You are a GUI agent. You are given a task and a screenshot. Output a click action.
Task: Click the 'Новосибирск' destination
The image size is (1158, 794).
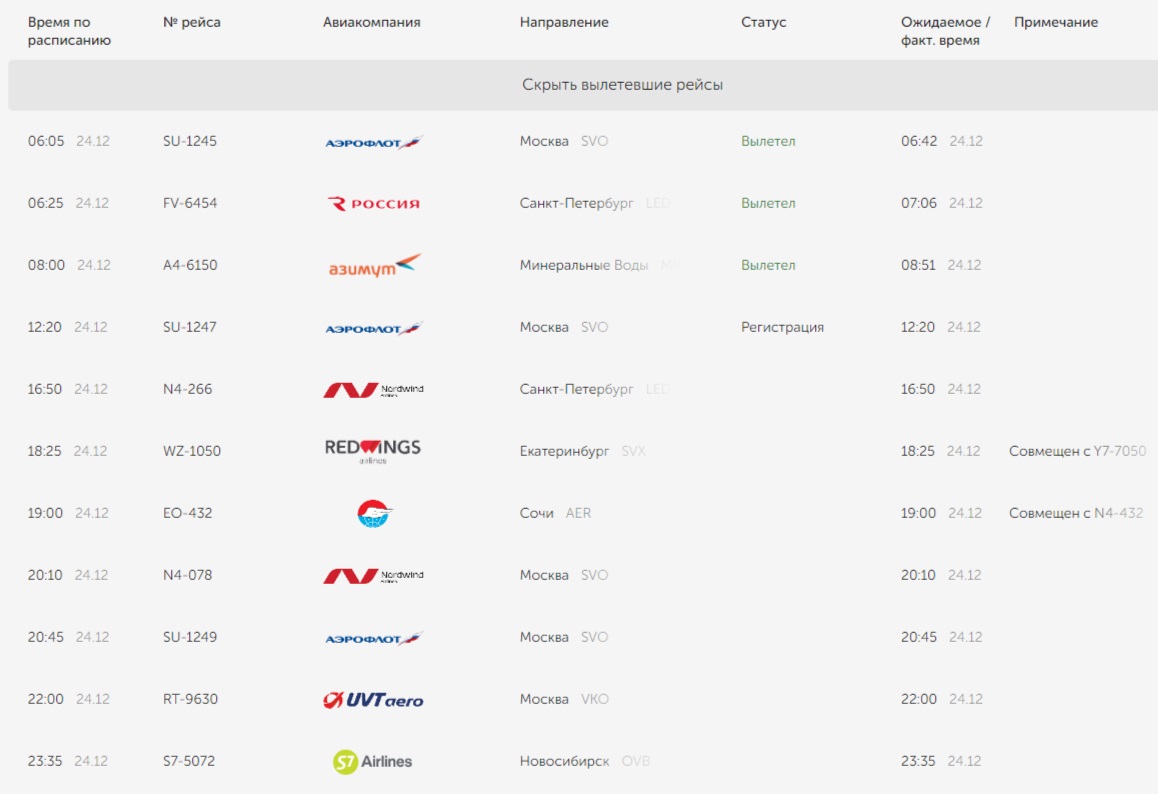pyautogui.click(x=564, y=761)
